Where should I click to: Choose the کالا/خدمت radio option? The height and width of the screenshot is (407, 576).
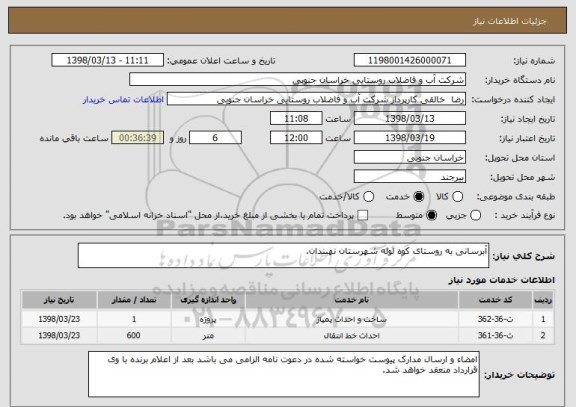[x=368, y=197]
